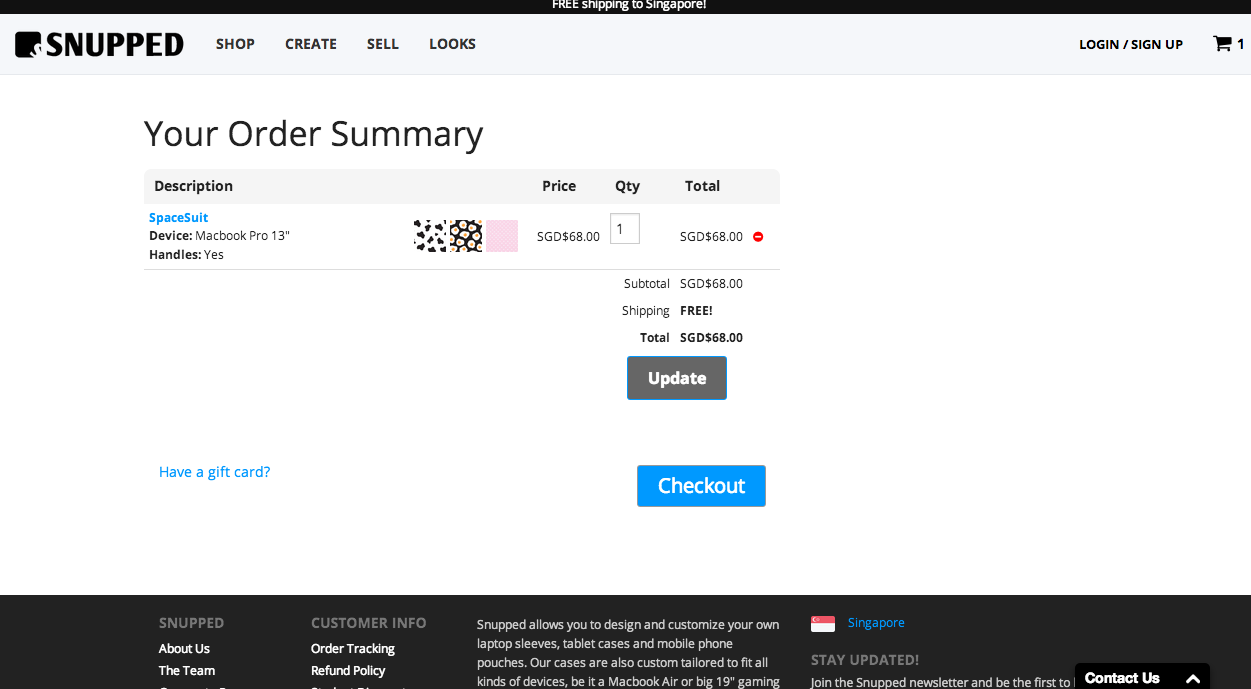
Task: Open the Order Tracking link
Action: pyautogui.click(x=353, y=649)
